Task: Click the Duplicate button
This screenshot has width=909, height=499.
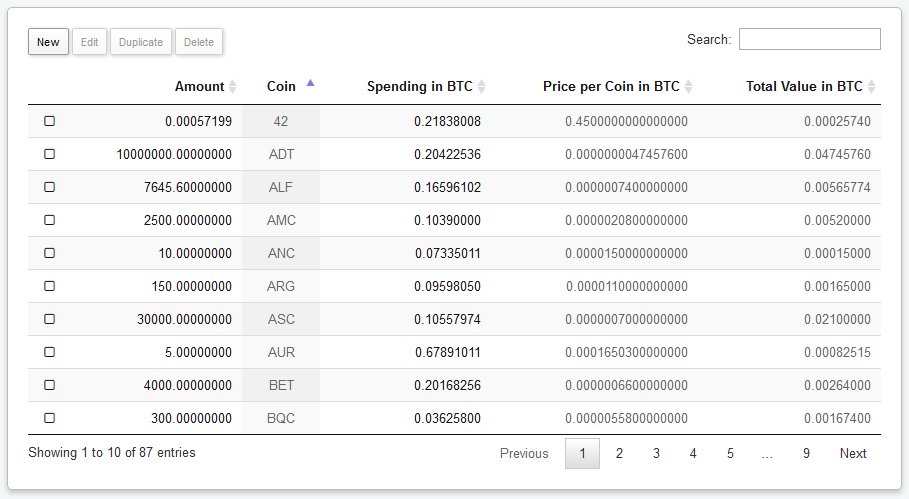Action: point(141,42)
